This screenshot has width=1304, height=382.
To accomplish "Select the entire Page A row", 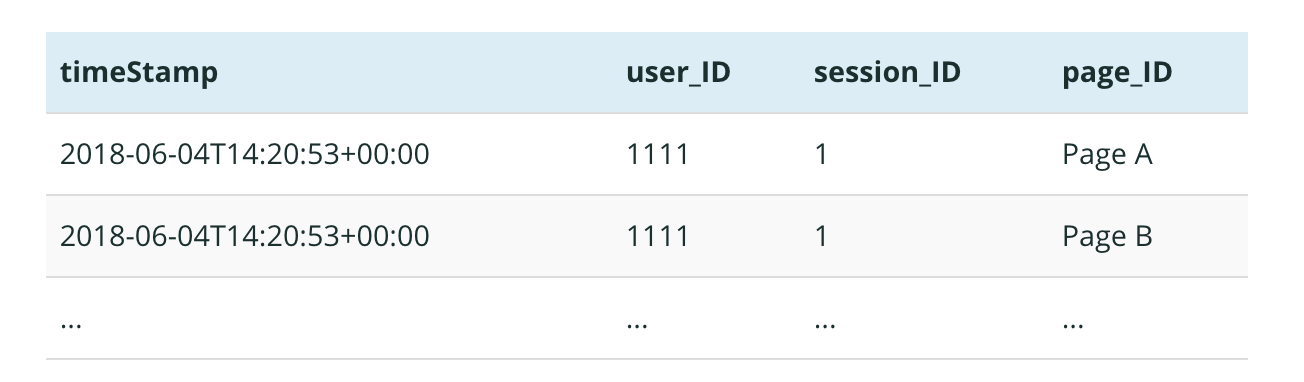I will pos(647,154).
